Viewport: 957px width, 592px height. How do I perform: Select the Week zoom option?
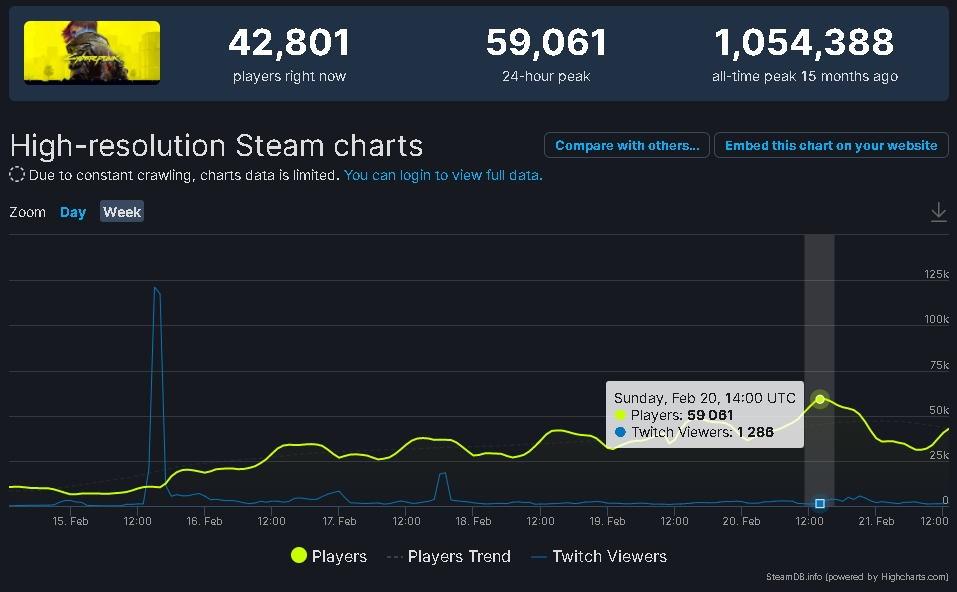[121, 212]
